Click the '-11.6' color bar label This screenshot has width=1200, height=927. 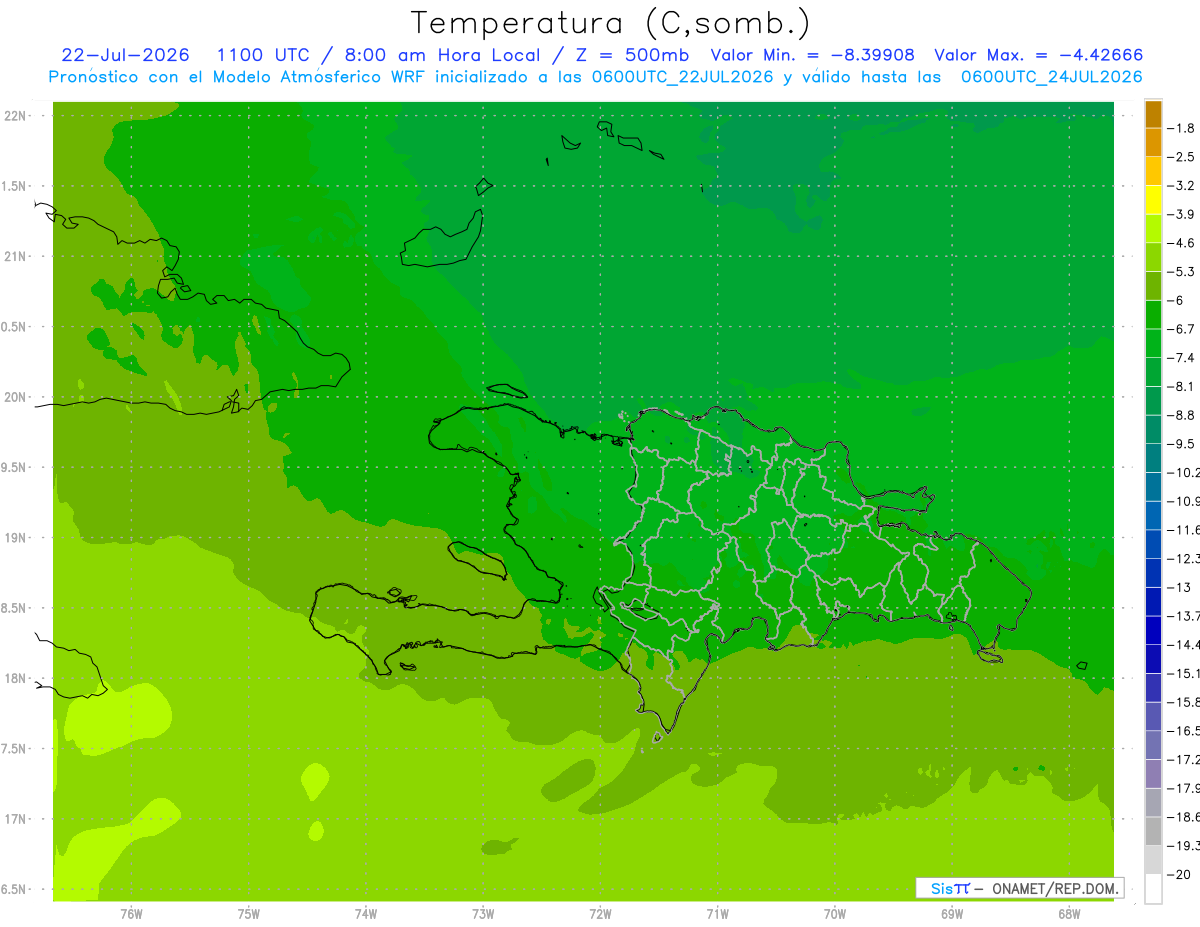(1183, 530)
